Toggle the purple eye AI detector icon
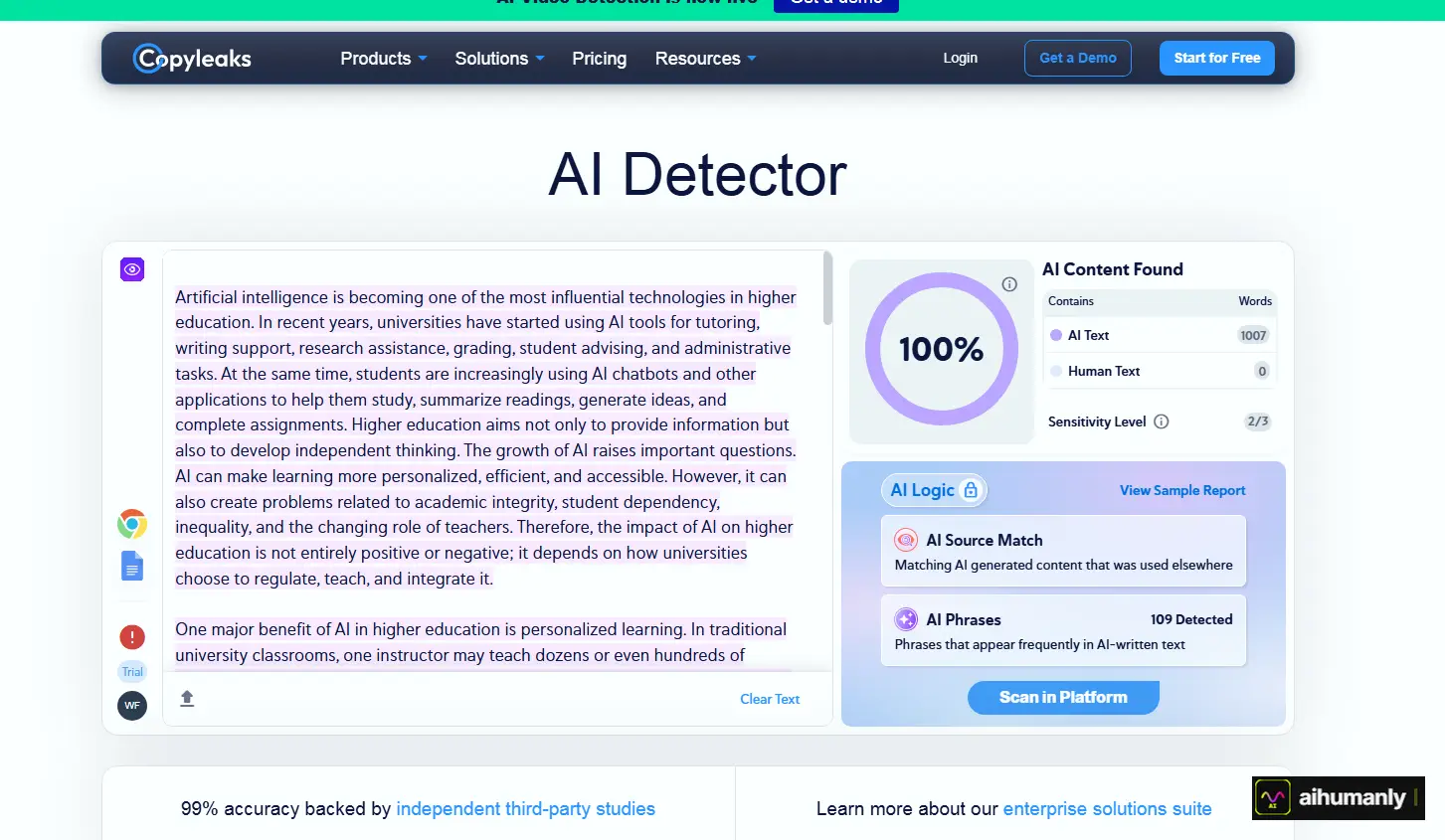 (132, 269)
